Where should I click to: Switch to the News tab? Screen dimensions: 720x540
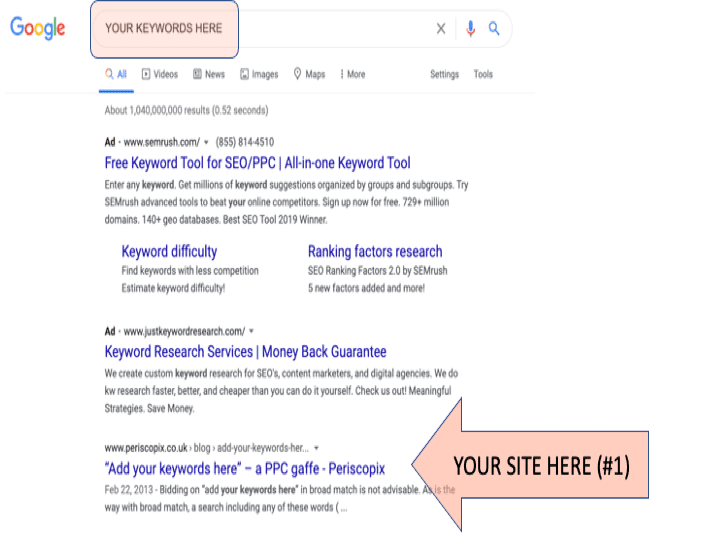[x=209, y=74]
